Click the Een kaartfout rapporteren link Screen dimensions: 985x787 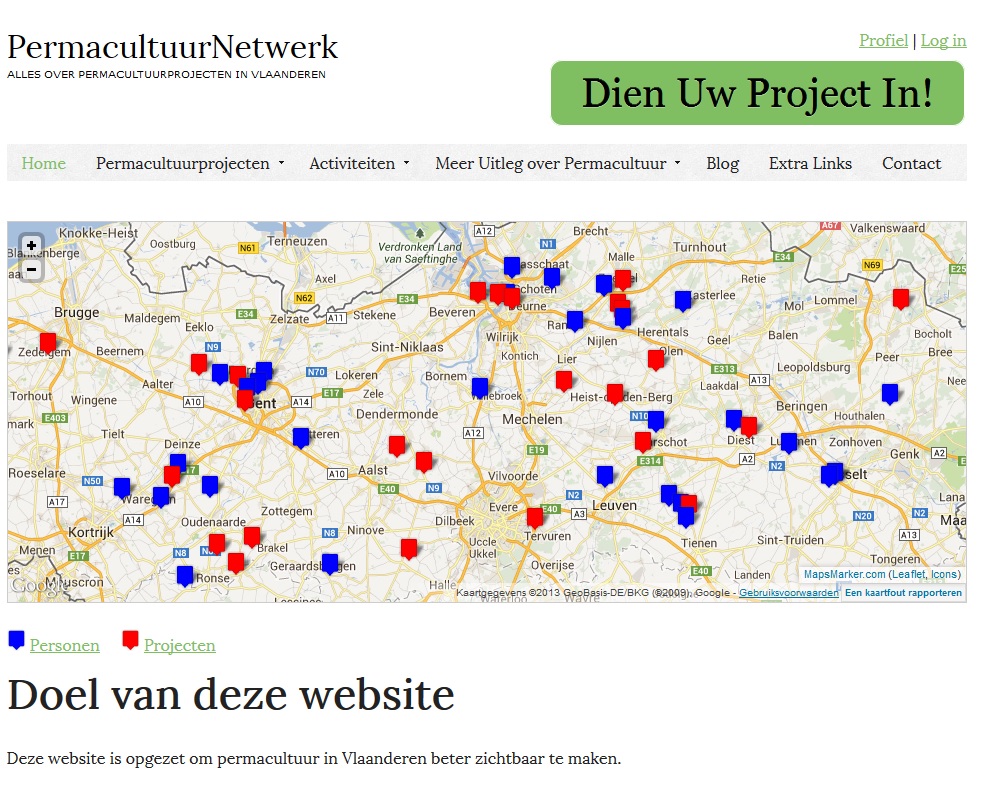(x=903, y=592)
